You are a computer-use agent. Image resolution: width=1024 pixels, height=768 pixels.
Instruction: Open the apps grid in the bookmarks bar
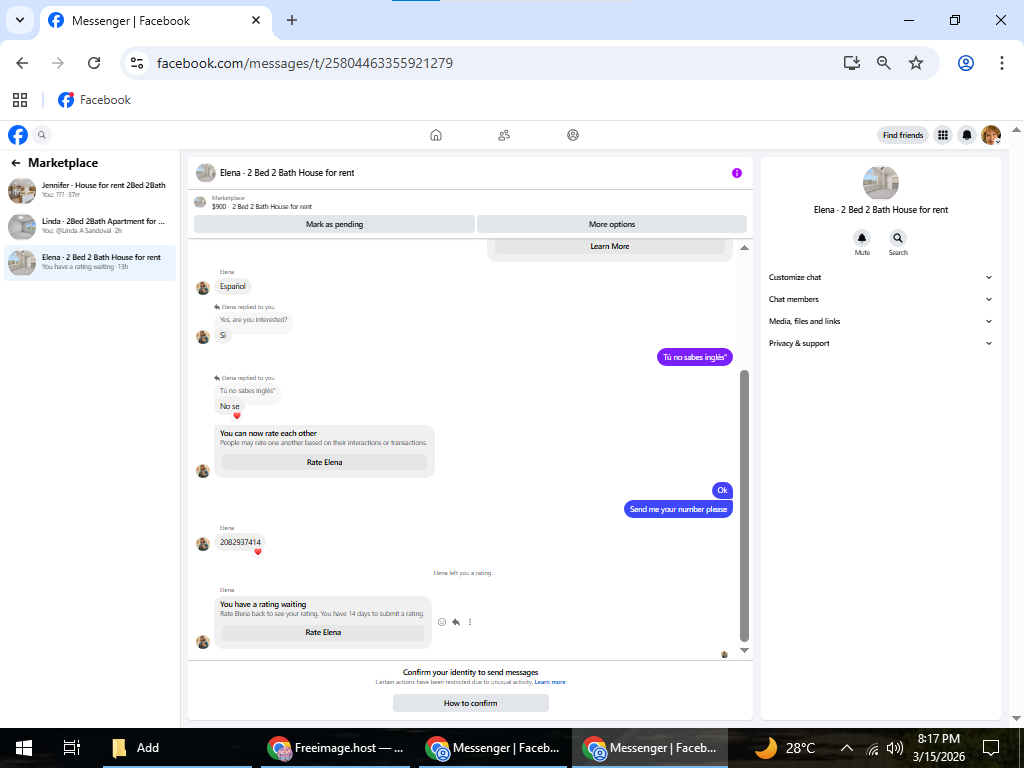(20, 100)
